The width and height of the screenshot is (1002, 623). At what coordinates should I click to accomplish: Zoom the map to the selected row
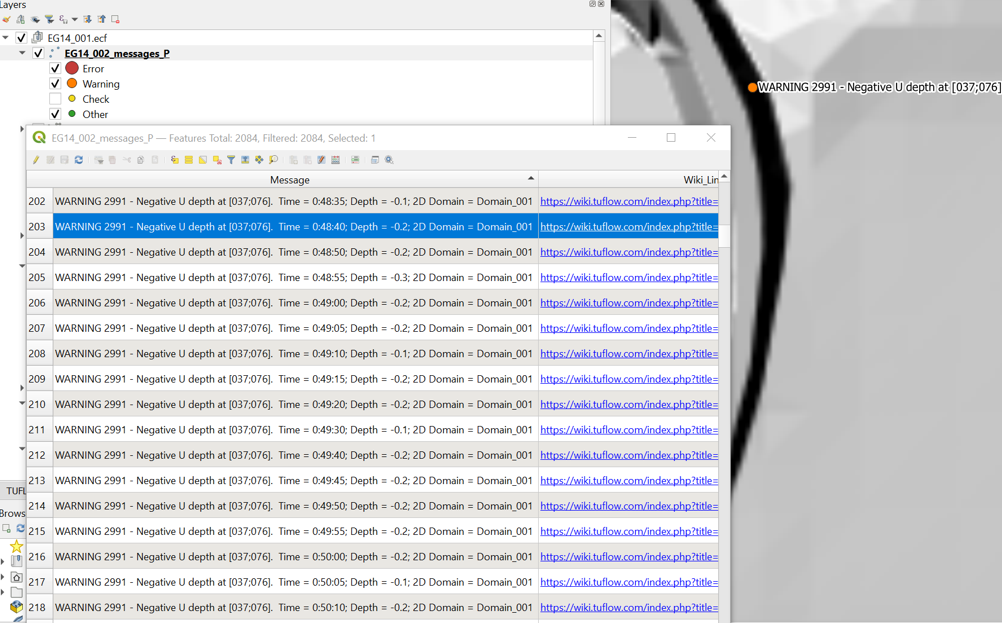pos(245,159)
